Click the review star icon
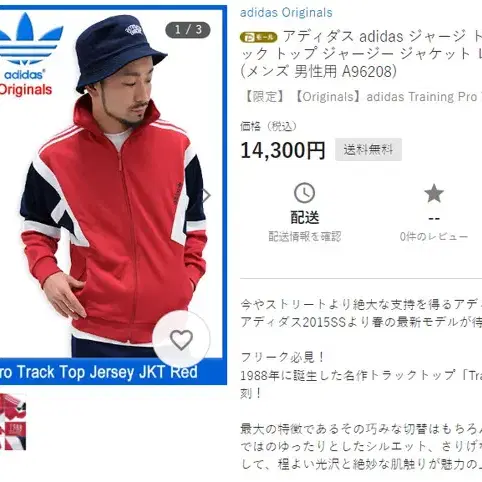The image size is (482, 482). pyautogui.click(x=434, y=193)
